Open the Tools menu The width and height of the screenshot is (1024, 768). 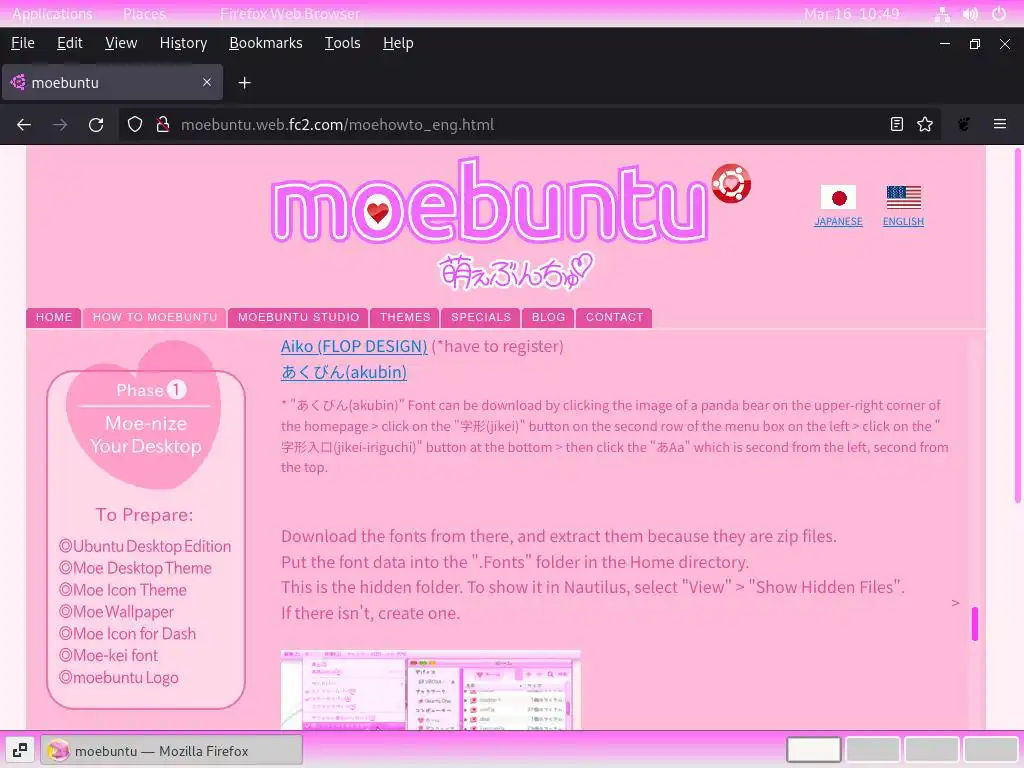tap(342, 43)
